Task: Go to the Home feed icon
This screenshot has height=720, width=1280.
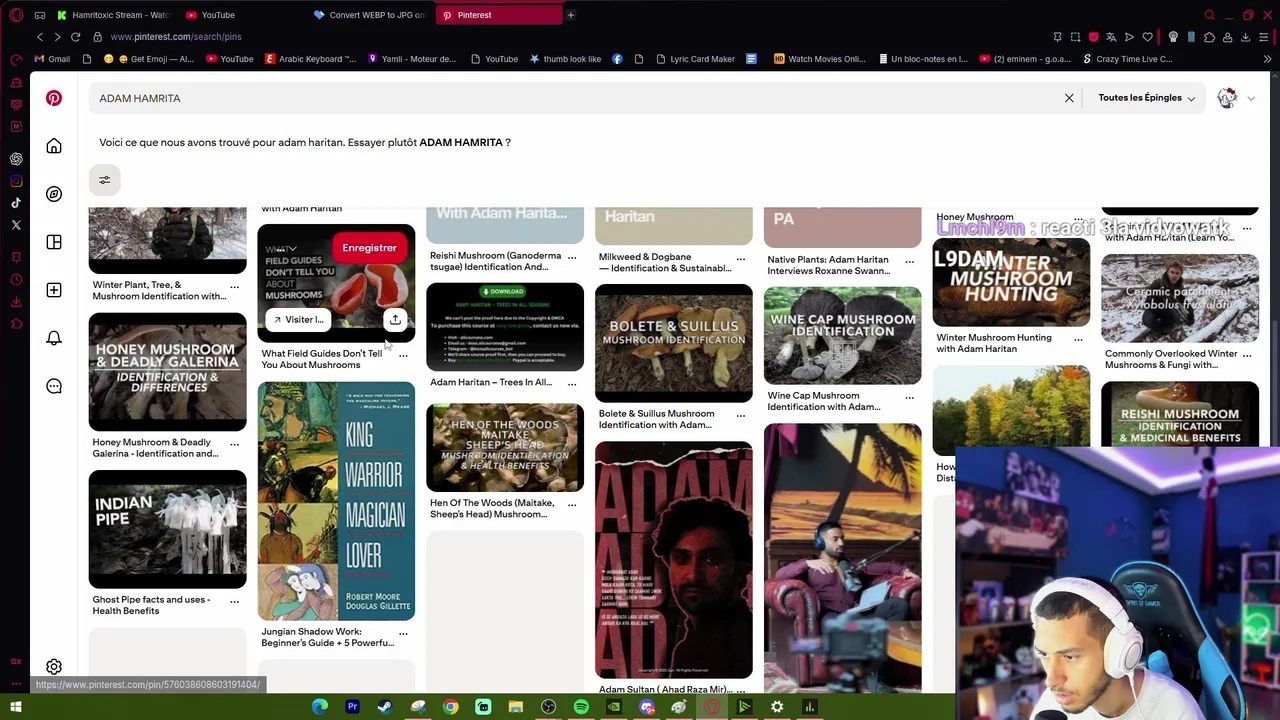Action: click(x=54, y=146)
